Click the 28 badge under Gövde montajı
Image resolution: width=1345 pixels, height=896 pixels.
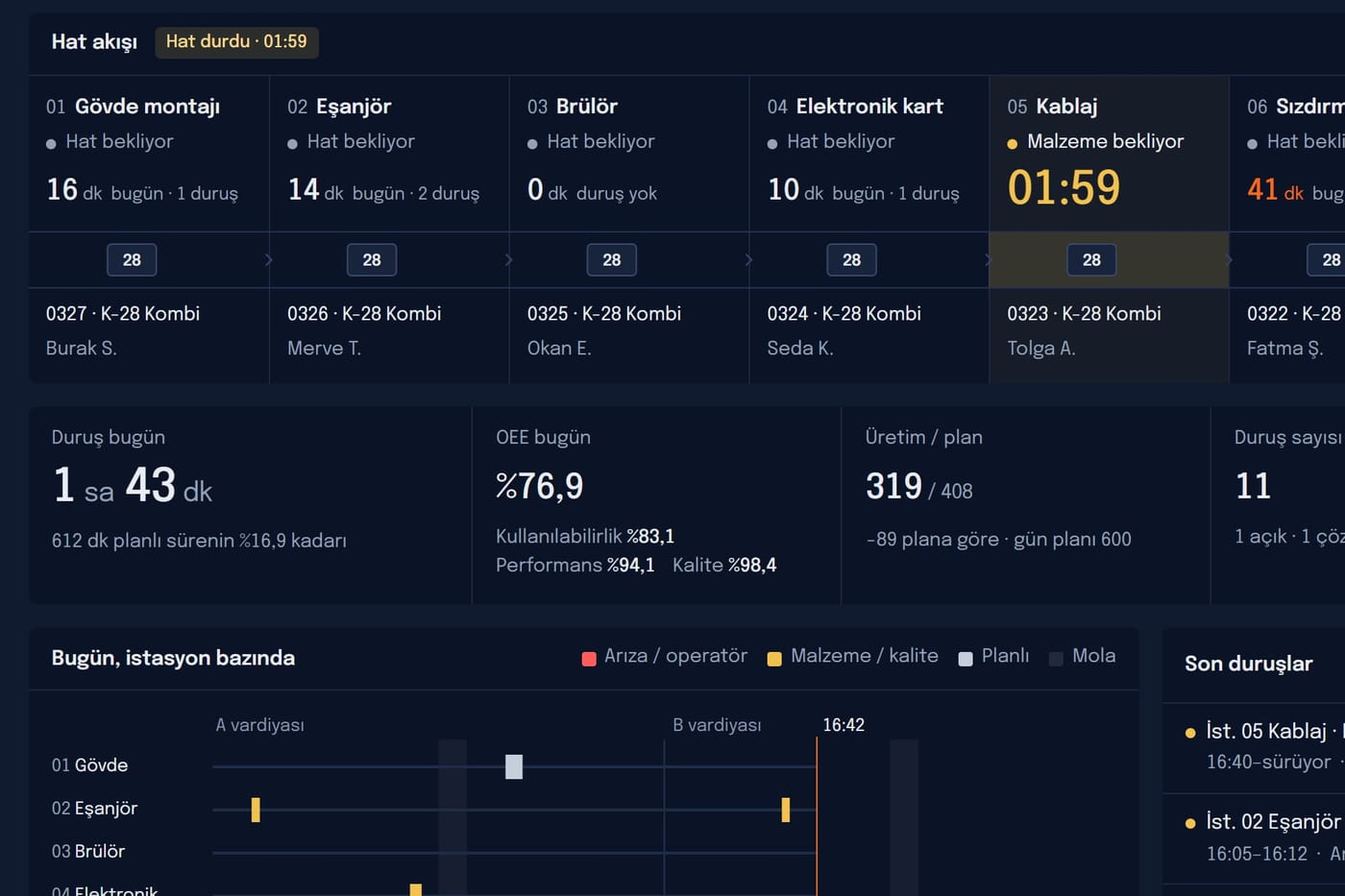click(x=132, y=259)
